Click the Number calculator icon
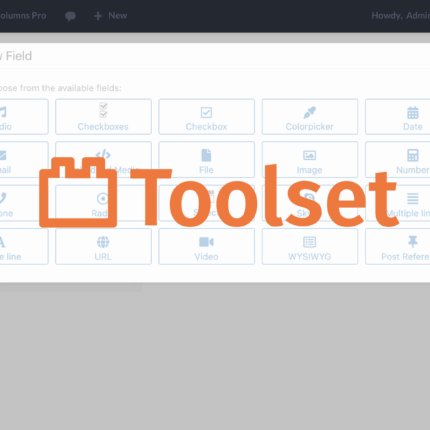The width and height of the screenshot is (430, 430). tap(413, 155)
